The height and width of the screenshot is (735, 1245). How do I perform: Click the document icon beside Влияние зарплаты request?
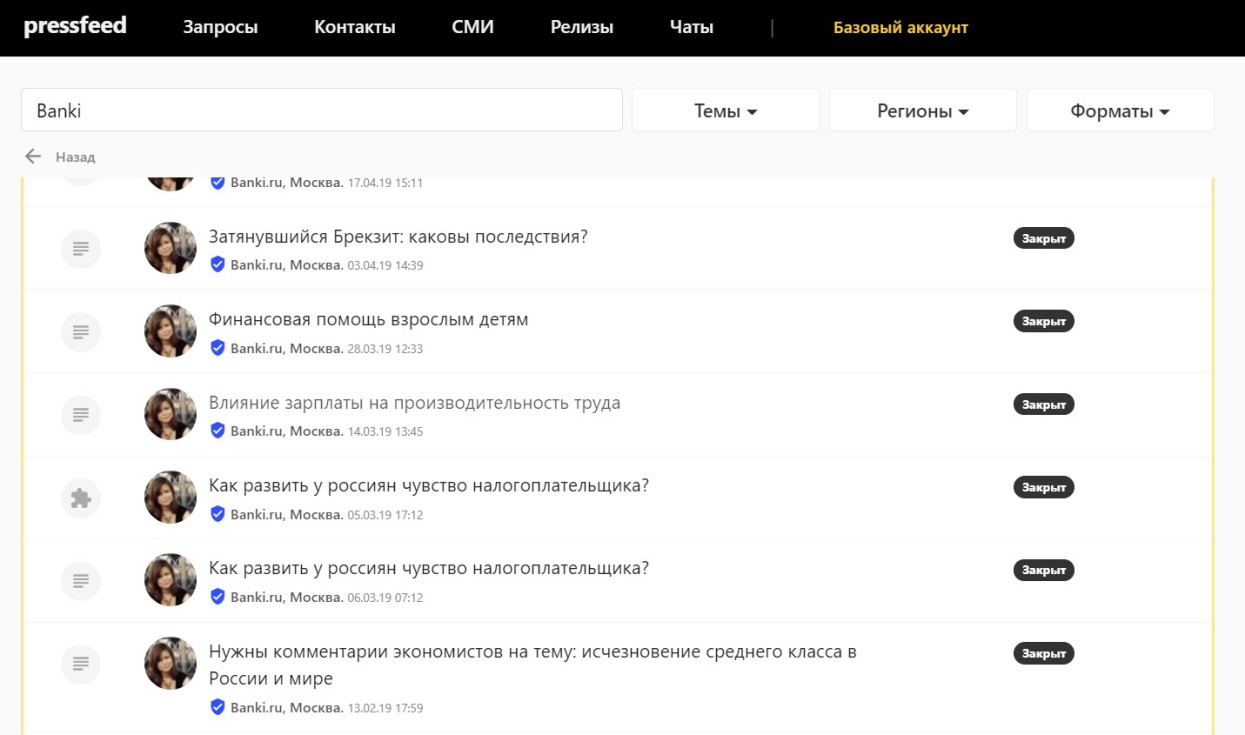pos(81,414)
